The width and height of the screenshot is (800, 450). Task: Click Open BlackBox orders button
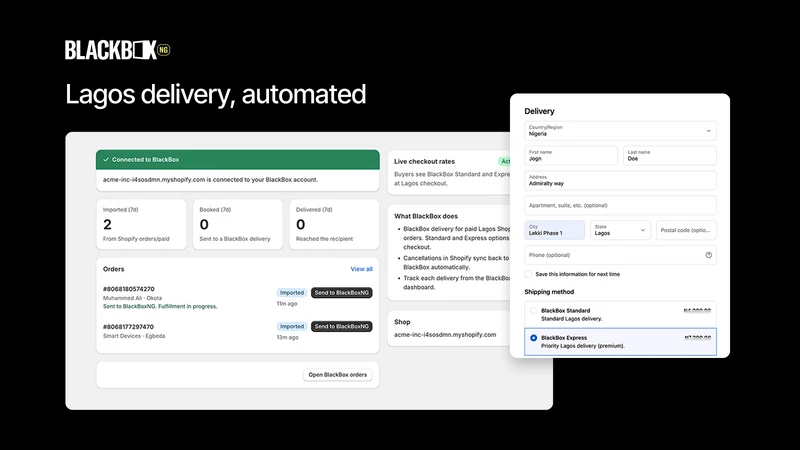(x=338, y=374)
